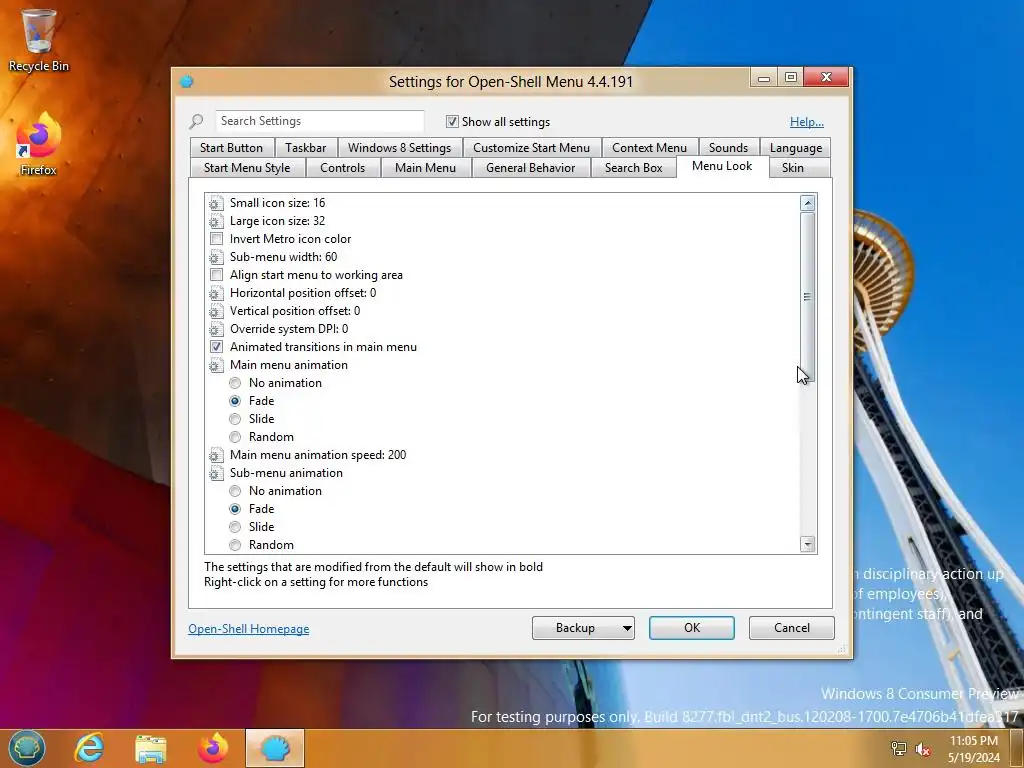Select Slide for main menu animation
This screenshot has height=768, width=1024.
click(x=235, y=419)
